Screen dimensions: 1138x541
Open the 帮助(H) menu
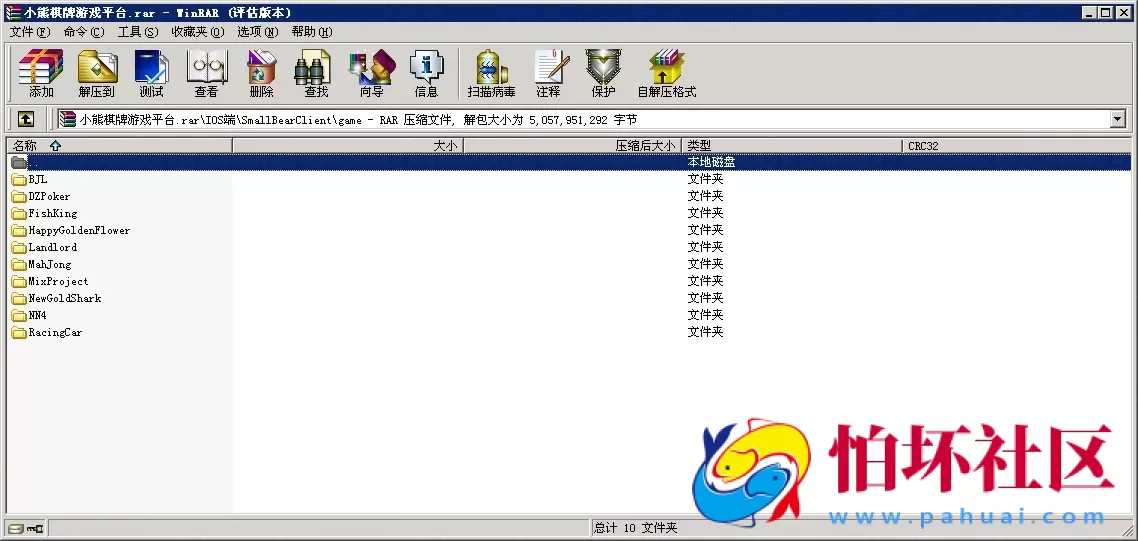coord(312,32)
